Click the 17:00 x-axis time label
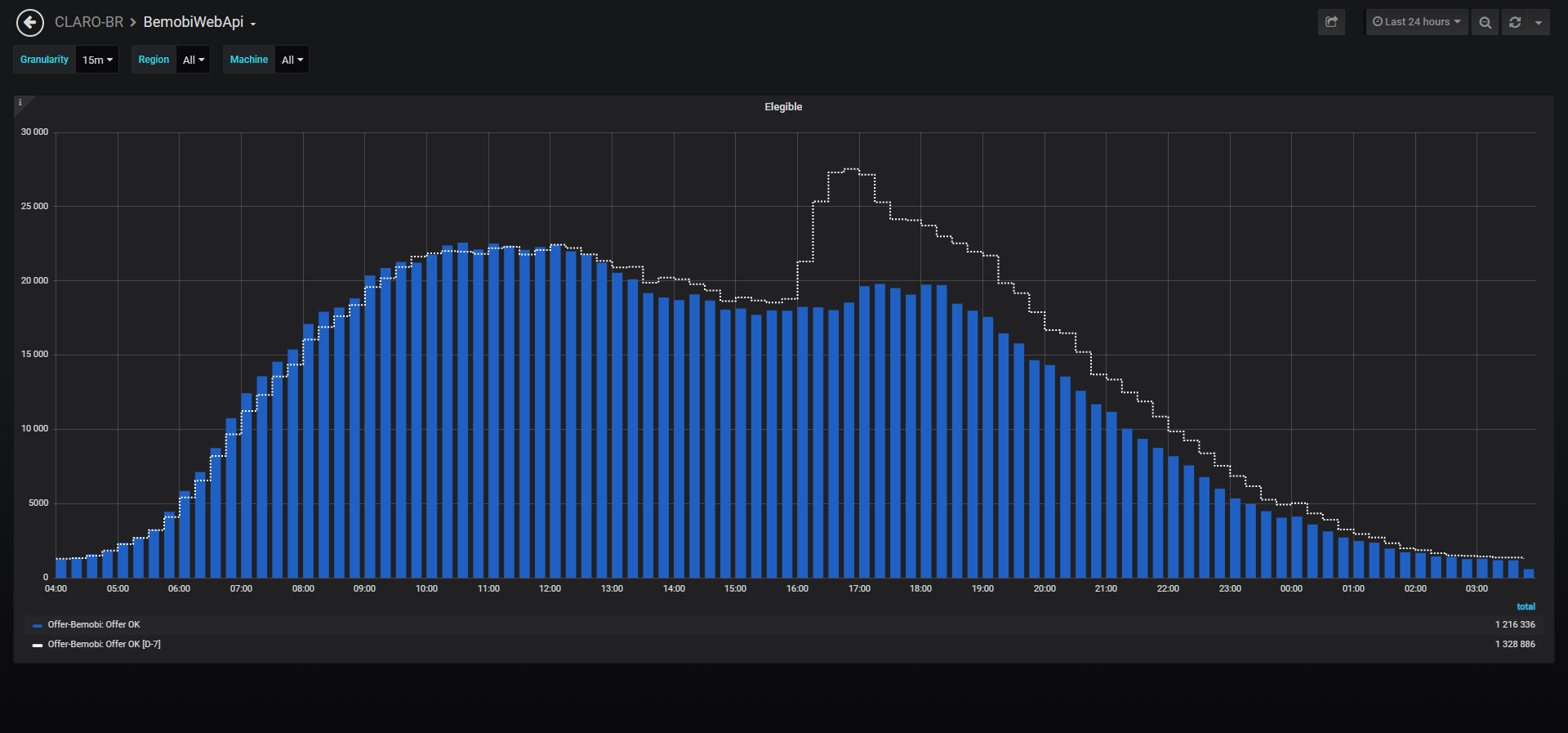The height and width of the screenshot is (733, 1568). click(x=859, y=588)
